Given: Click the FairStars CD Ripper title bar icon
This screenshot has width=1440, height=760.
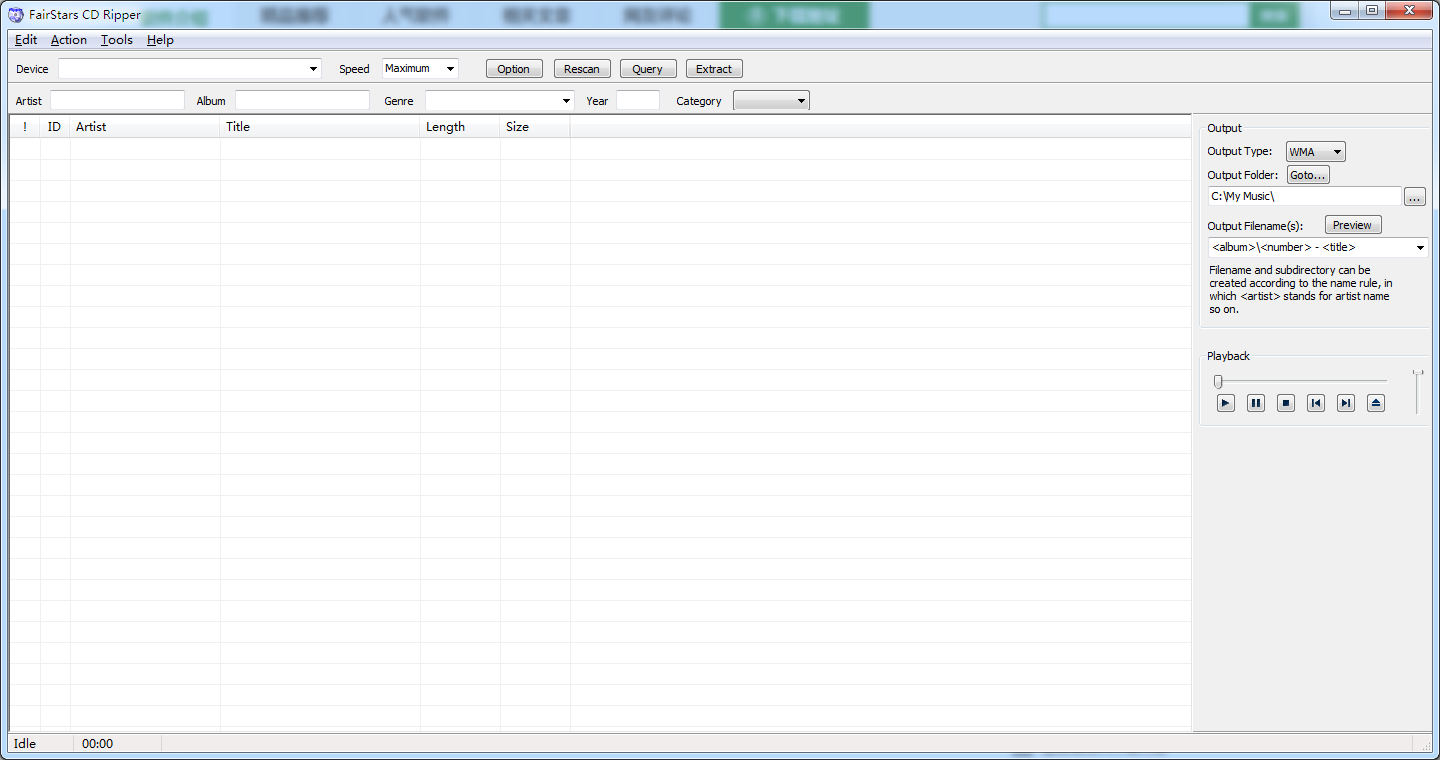Looking at the screenshot, I should [16, 15].
